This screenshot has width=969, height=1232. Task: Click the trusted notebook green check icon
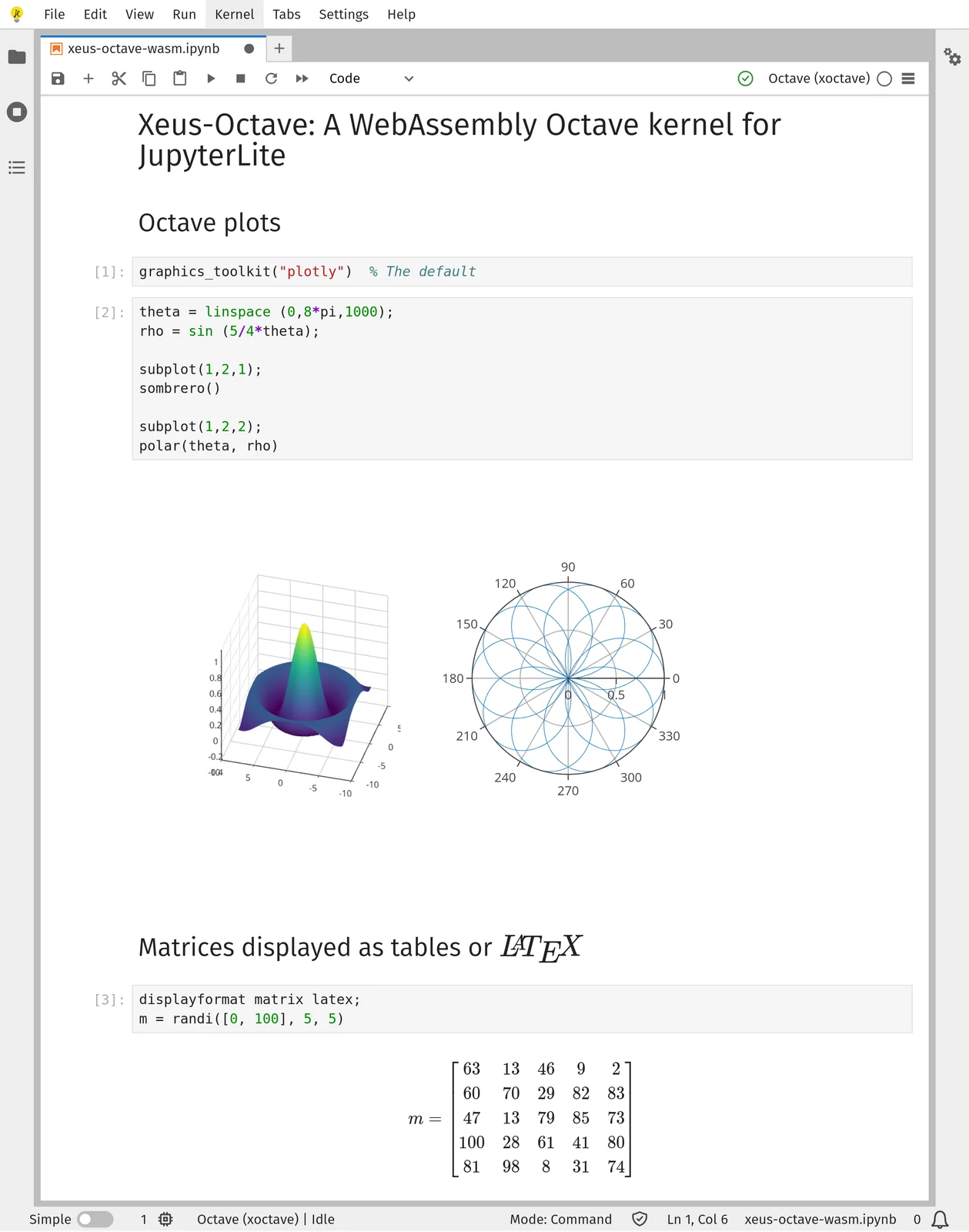click(745, 79)
